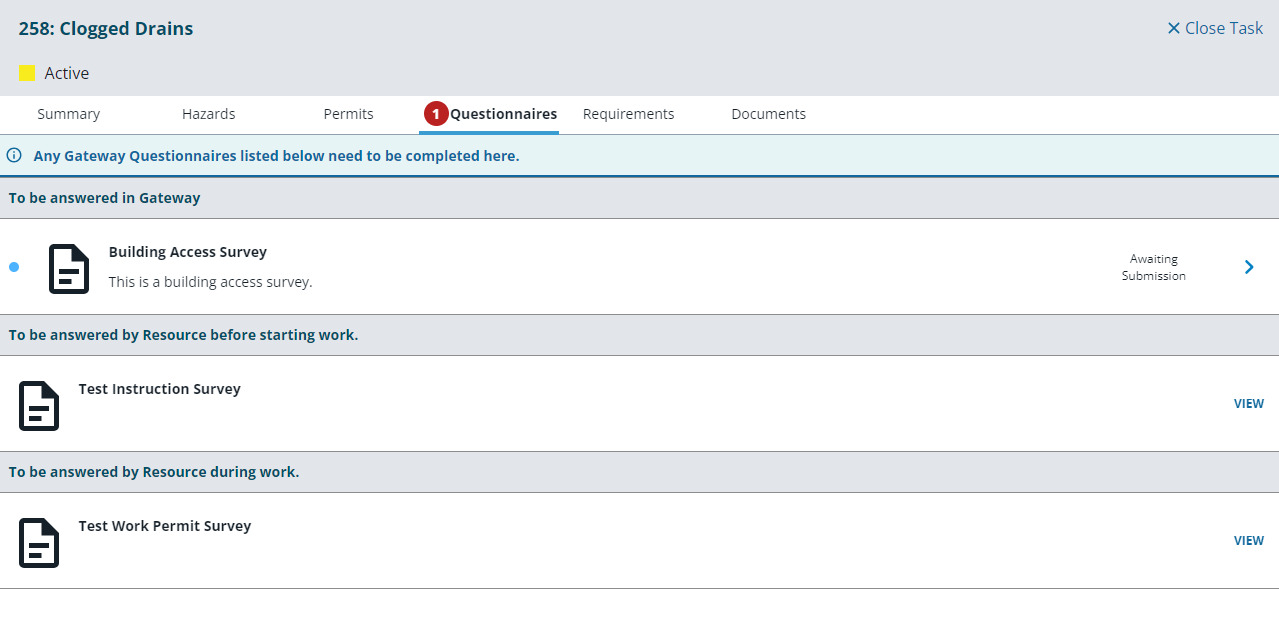
Task: Go to the Permits tab
Action: (348, 114)
